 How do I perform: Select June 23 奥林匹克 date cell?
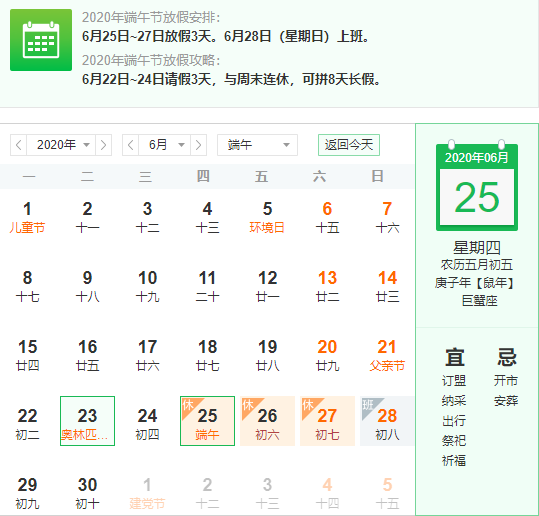tap(87, 421)
